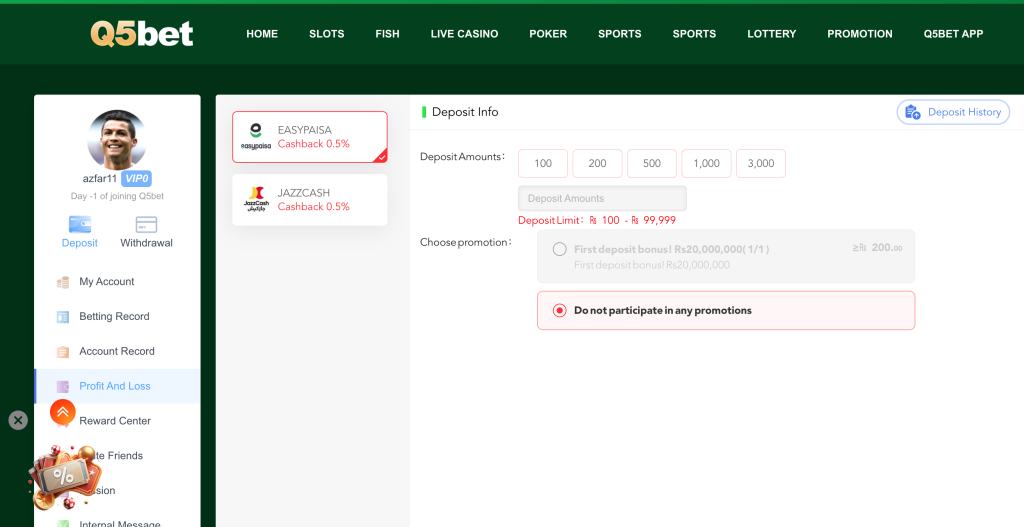Close the floating promo widget
The image size is (1024, 527).
coord(18,420)
